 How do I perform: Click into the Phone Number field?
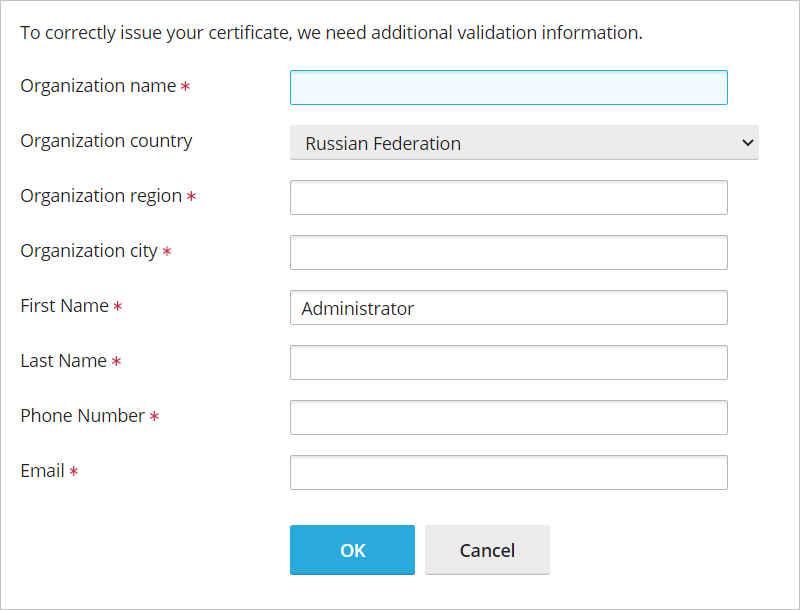pos(508,418)
